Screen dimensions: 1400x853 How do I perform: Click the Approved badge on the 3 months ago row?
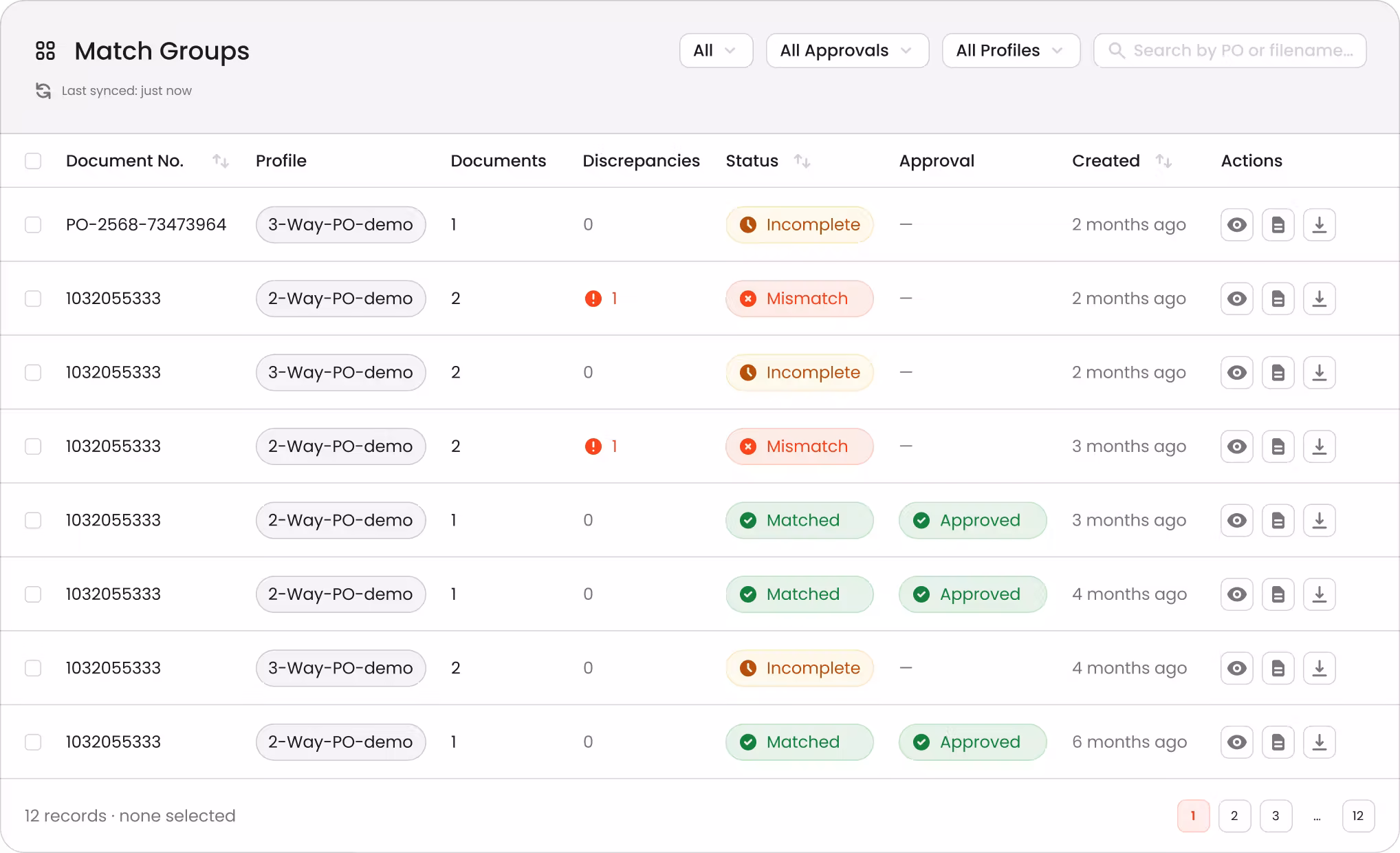(x=972, y=520)
